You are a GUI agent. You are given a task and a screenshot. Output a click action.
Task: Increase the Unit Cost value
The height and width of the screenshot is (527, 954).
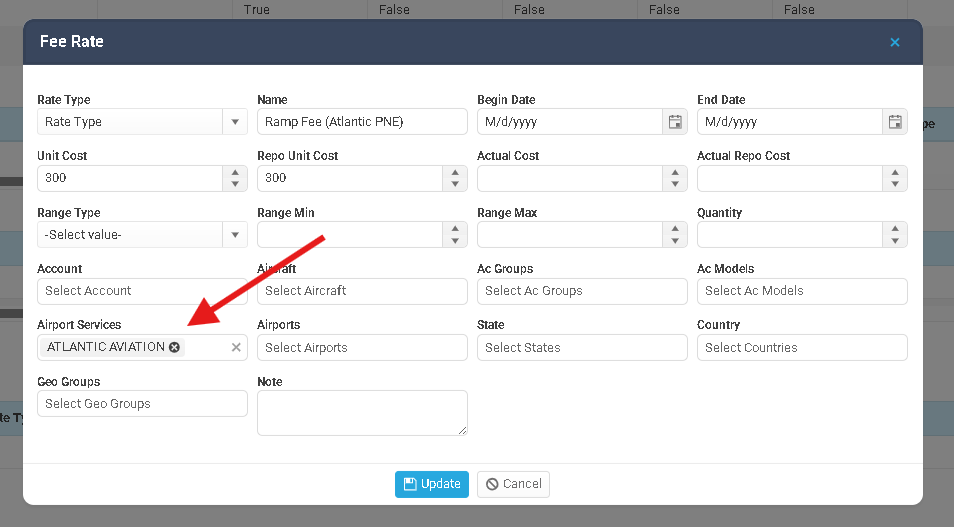tap(235, 172)
